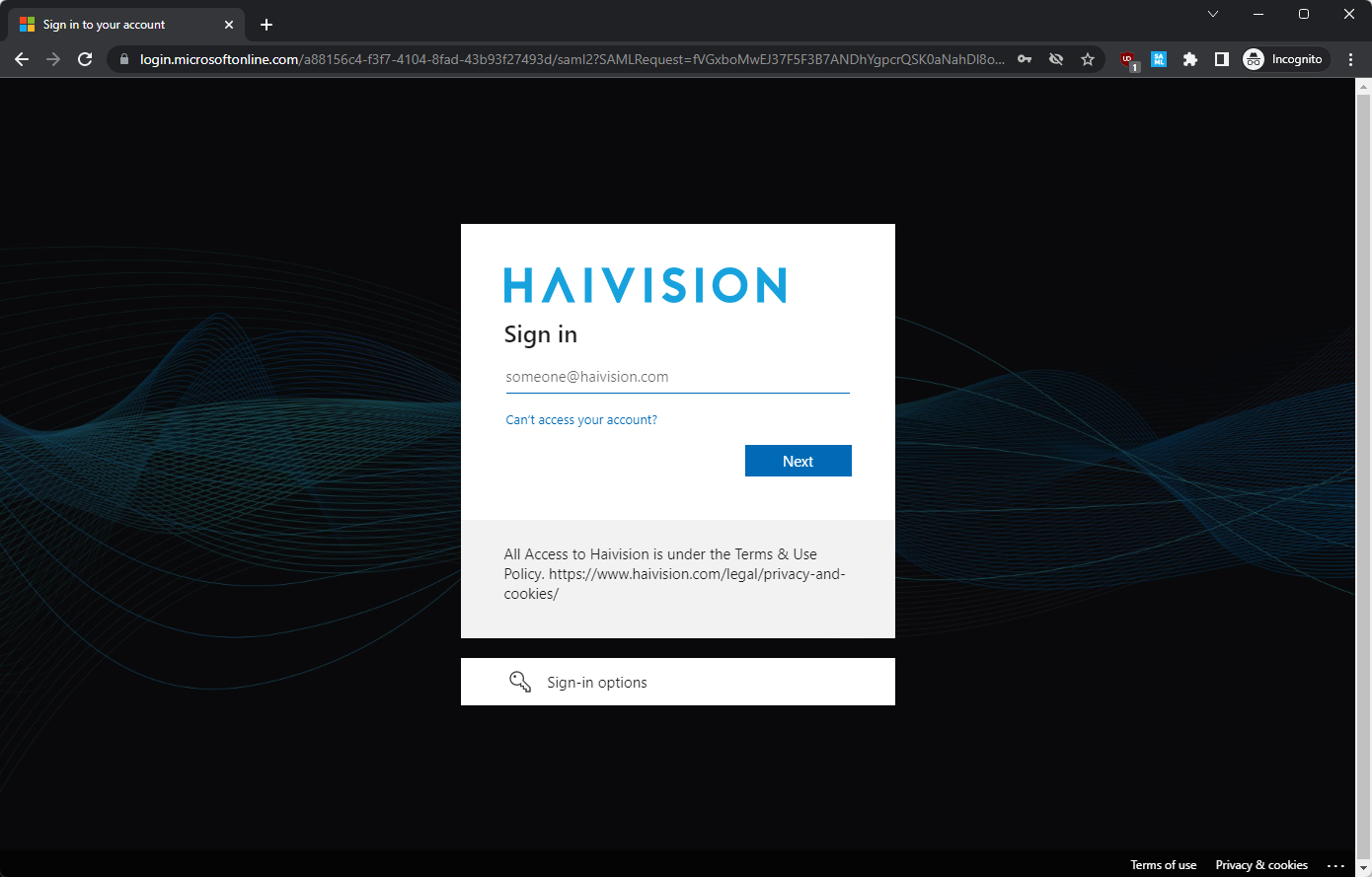Open the Chrome three-dot menu
1372x877 pixels.
(x=1350, y=59)
